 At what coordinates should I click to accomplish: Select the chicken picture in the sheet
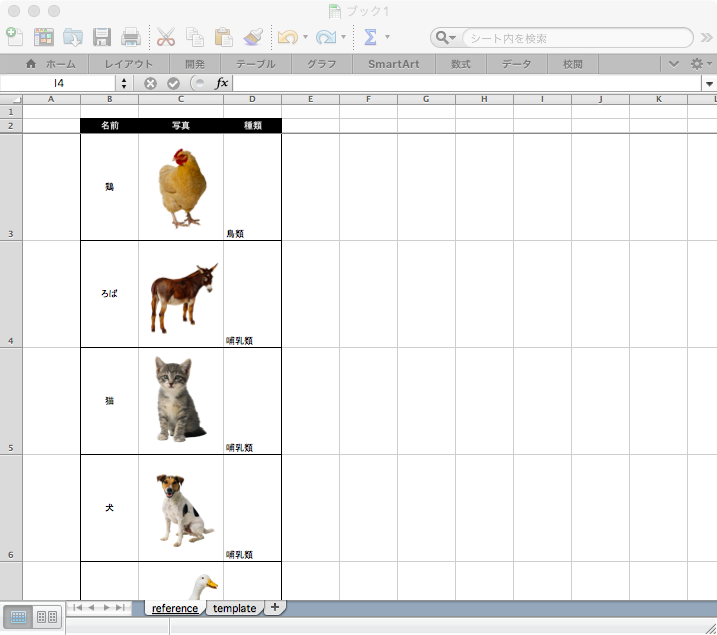click(182, 188)
